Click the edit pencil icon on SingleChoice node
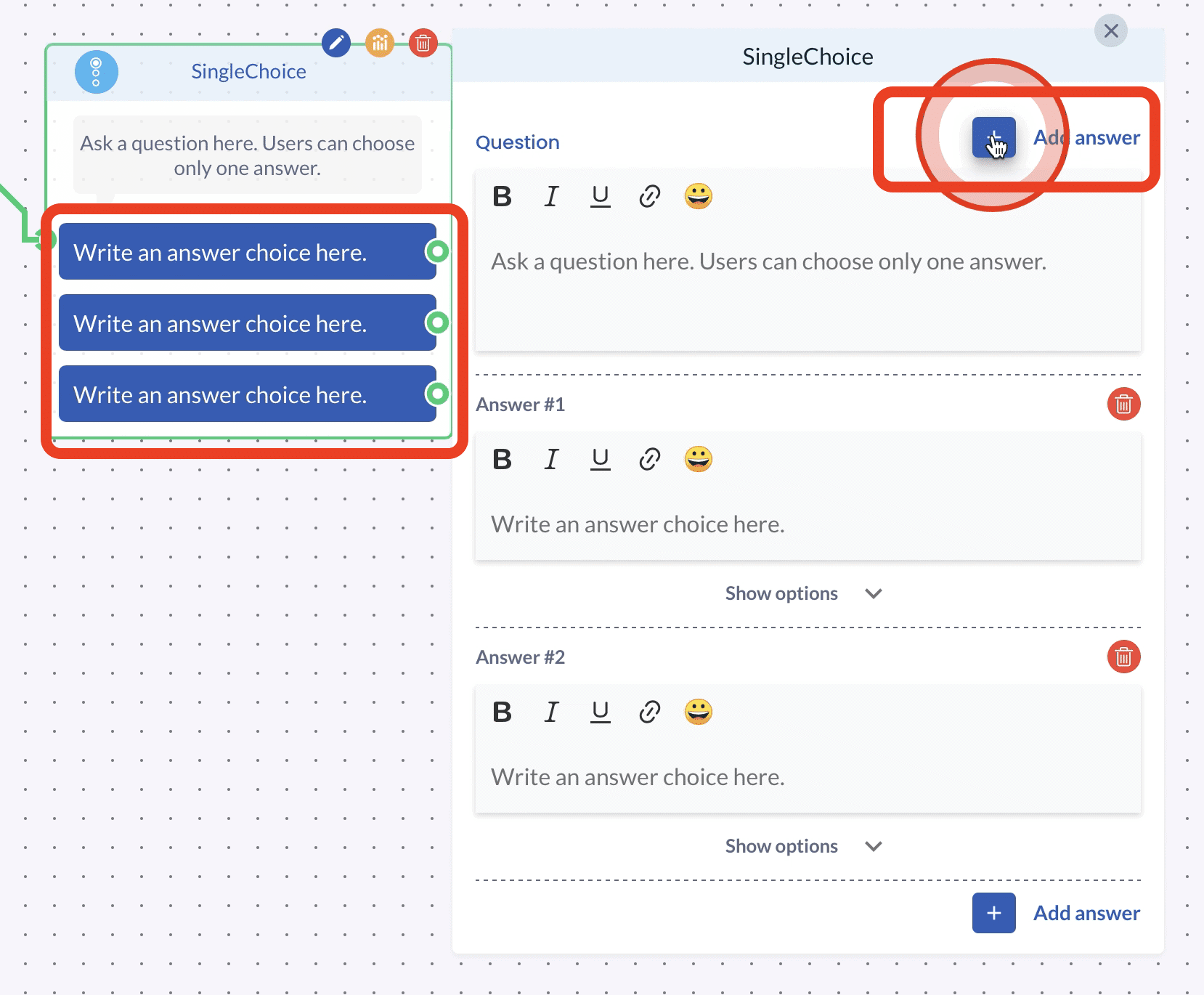Image resolution: width=1204 pixels, height=995 pixels. (x=336, y=43)
